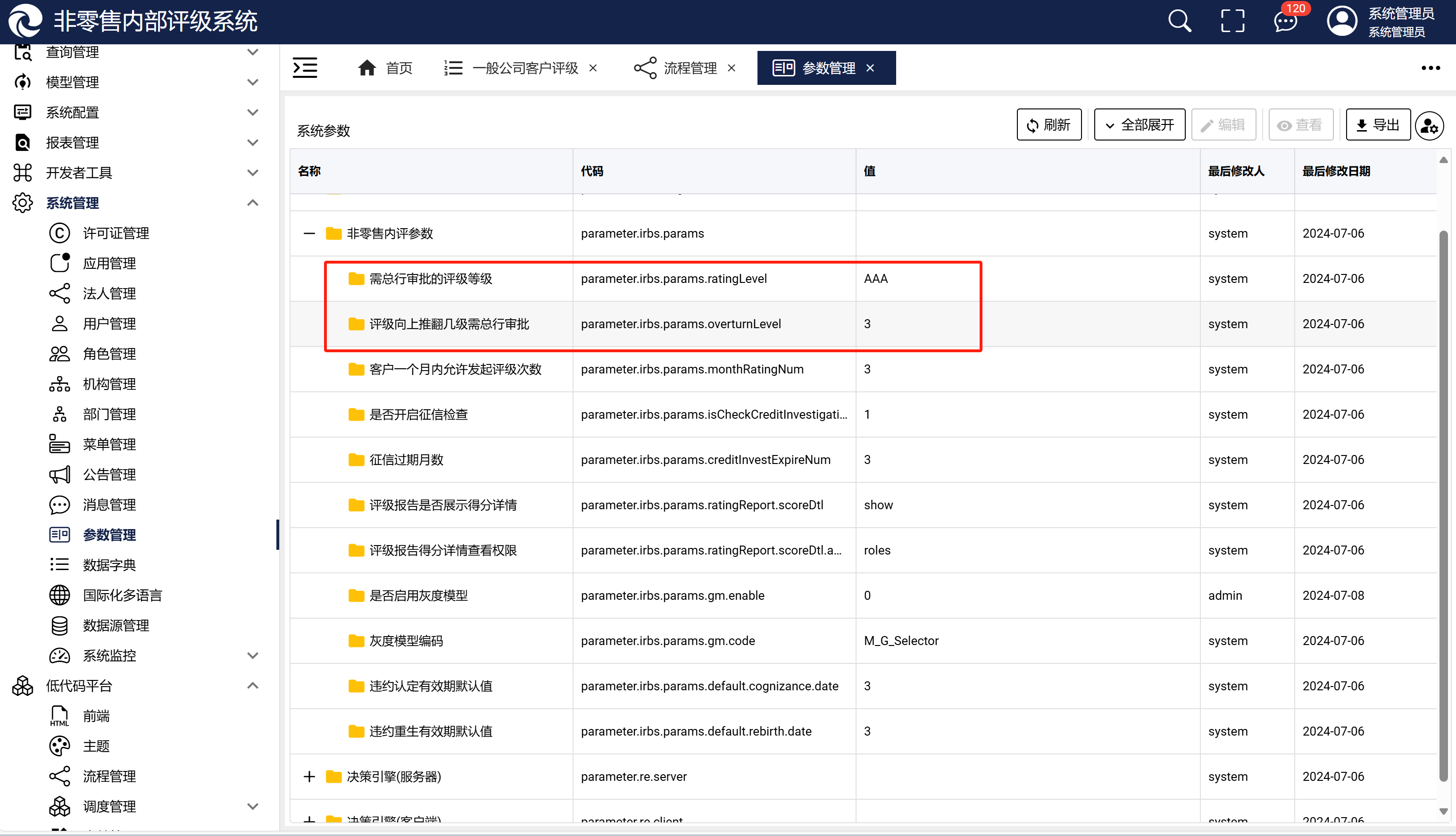Click the user avatar icon
This screenshot has width=1456, height=836.
1342,21
